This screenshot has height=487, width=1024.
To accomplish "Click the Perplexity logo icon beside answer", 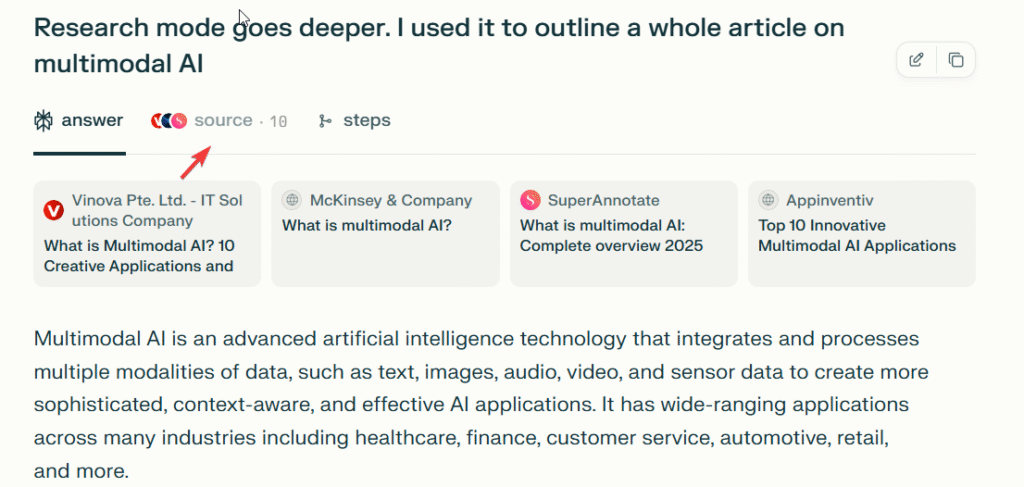I will pyautogui.click(x=43, y=121).
